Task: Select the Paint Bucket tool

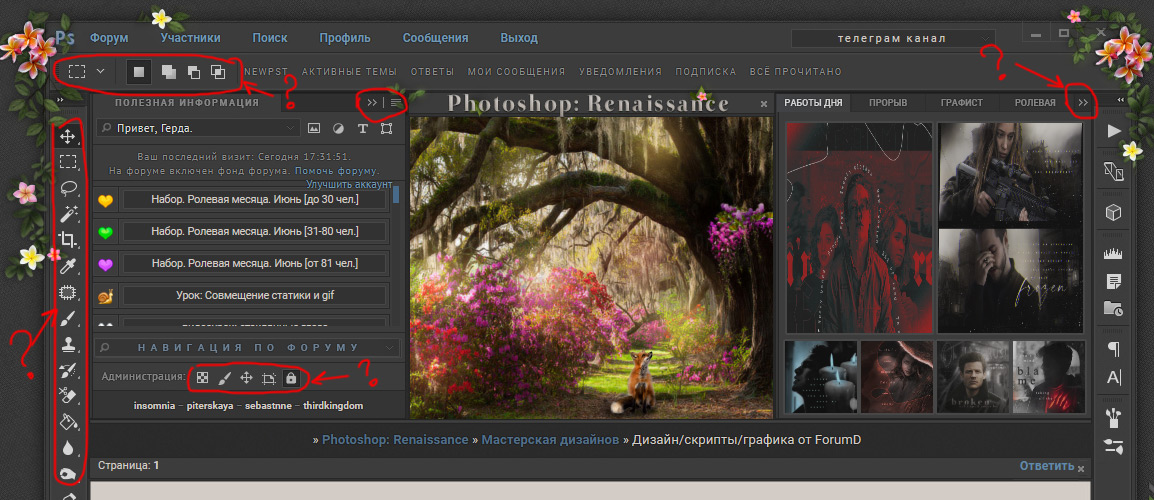Action: (68, 422)
